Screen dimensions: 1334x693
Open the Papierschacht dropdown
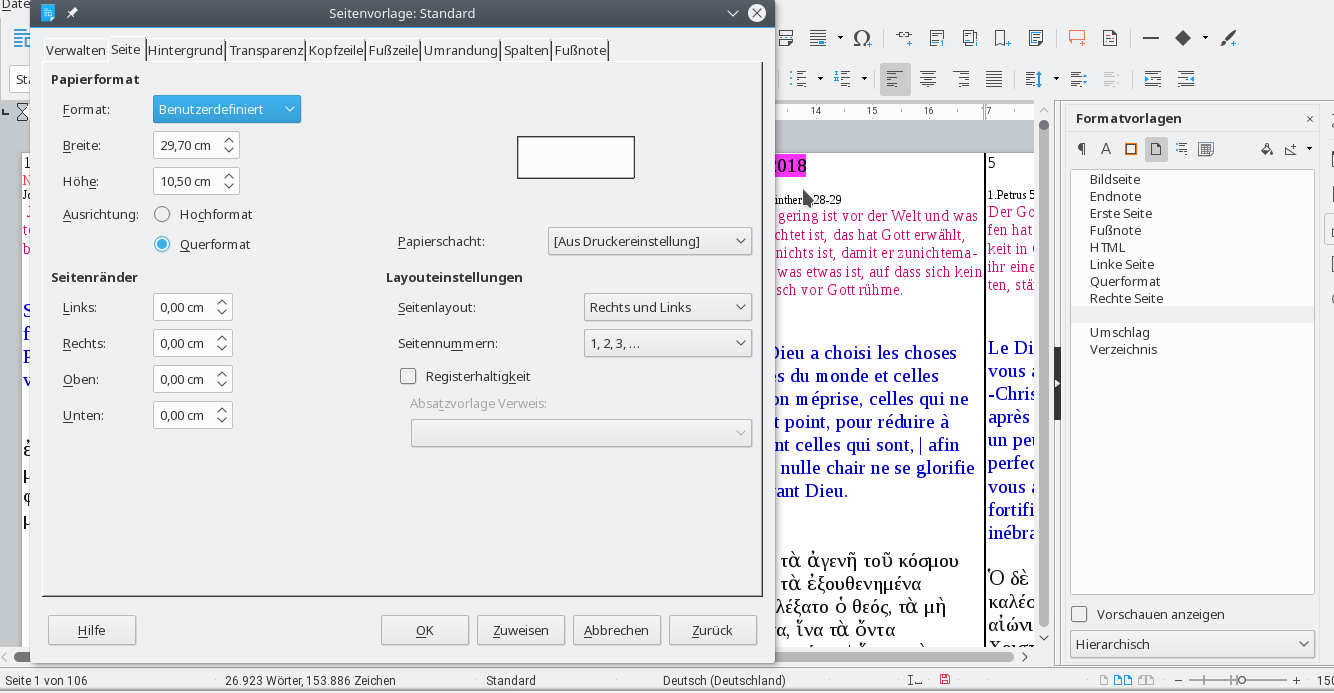point(649,241)
